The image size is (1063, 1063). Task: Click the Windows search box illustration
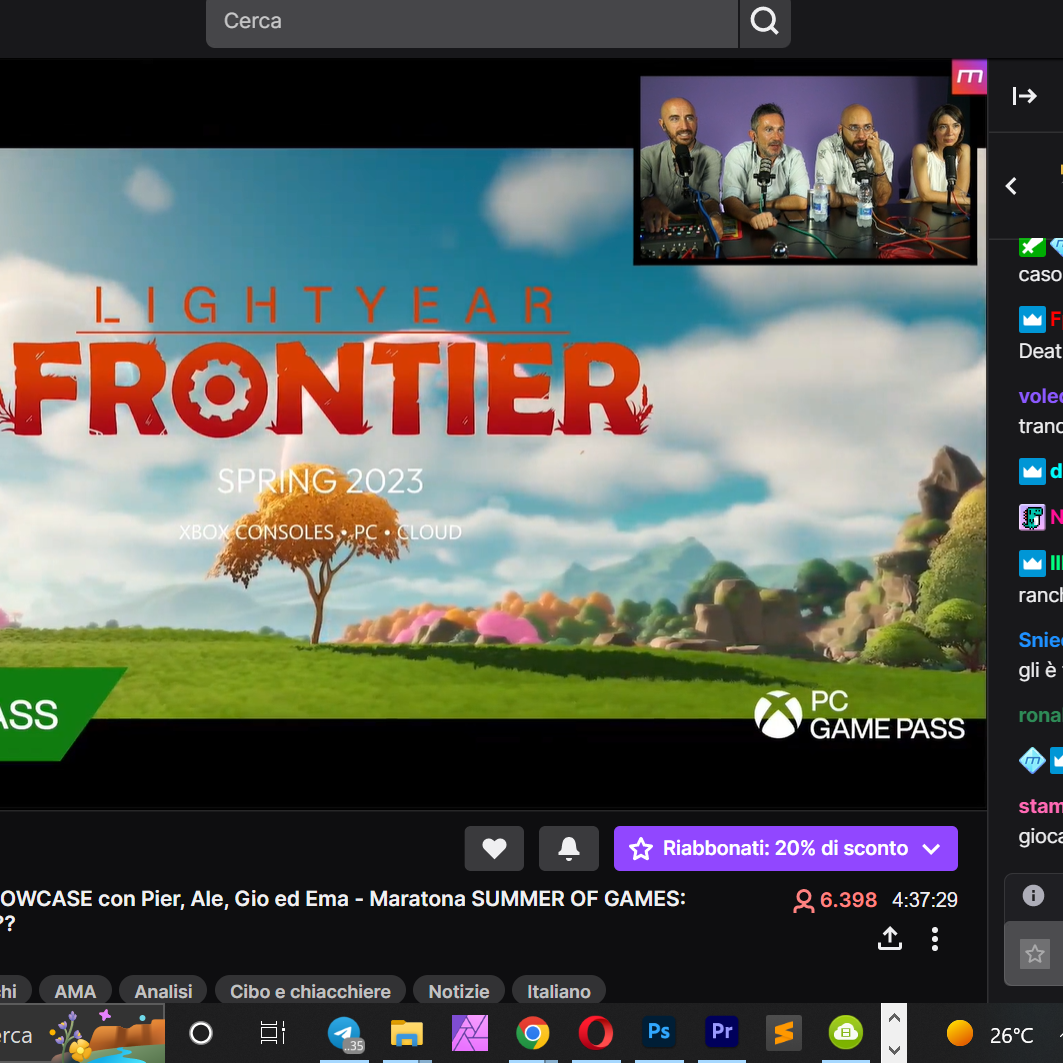tap(106, 1035)
